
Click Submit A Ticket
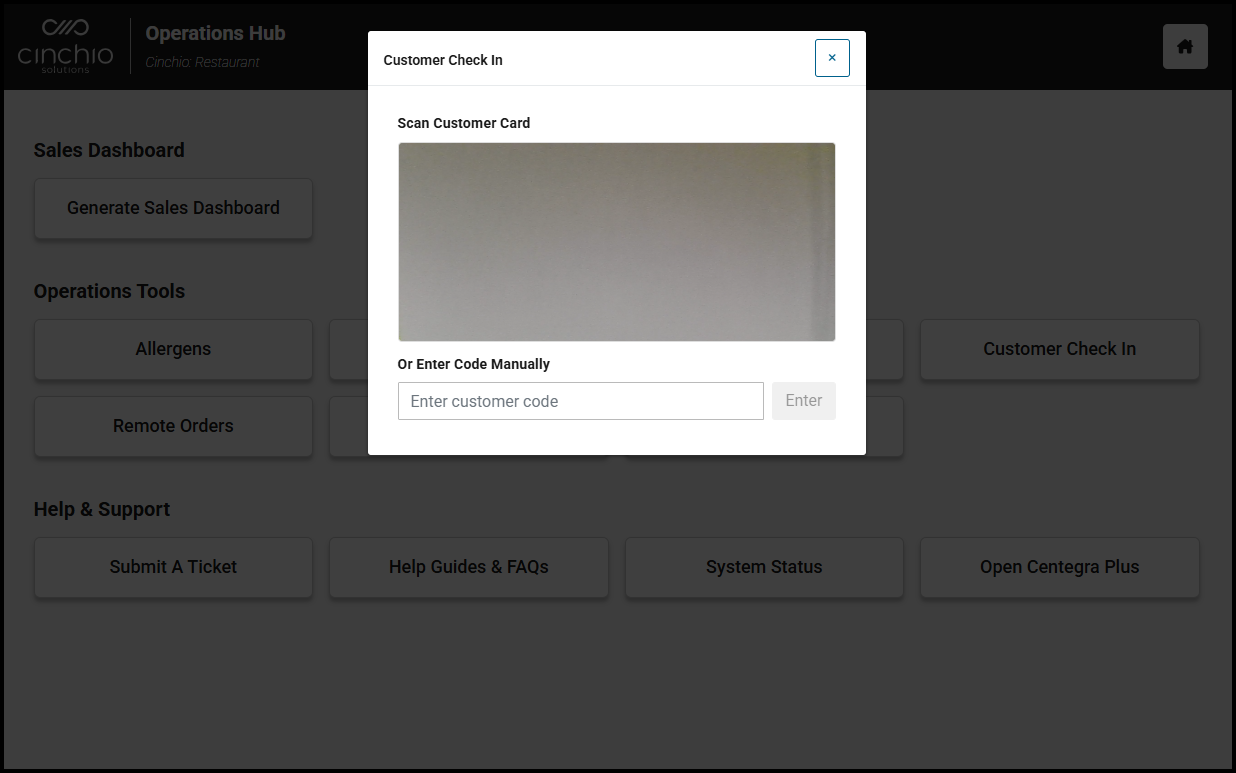point(173,567)
